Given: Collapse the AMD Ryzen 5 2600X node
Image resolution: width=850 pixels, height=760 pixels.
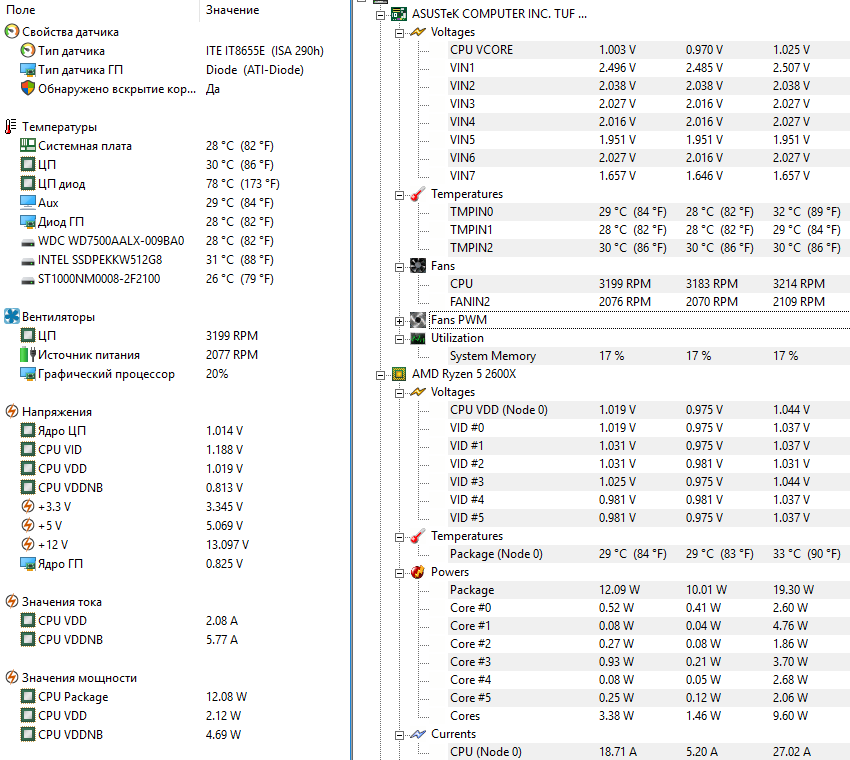Looking at the screenshot, I should point(381,375).
